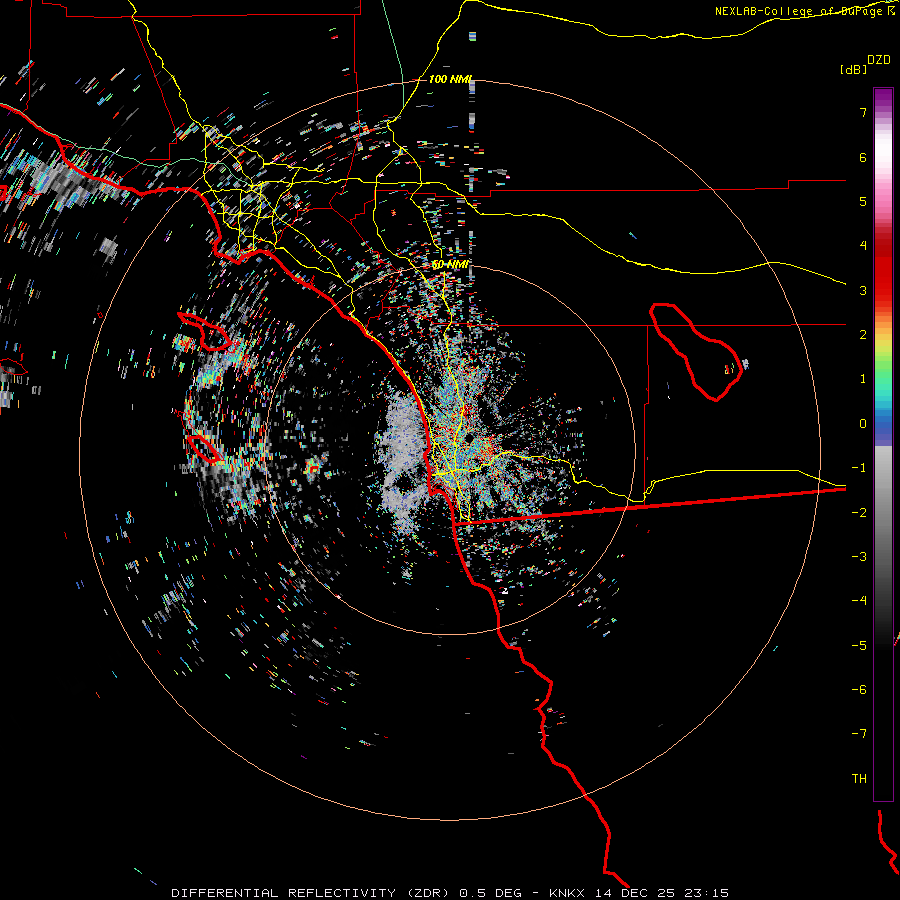Viewport: 900px width, 900px height.
Task: Click the DZD label above the color scale
Action: click(x=879, y=60)
